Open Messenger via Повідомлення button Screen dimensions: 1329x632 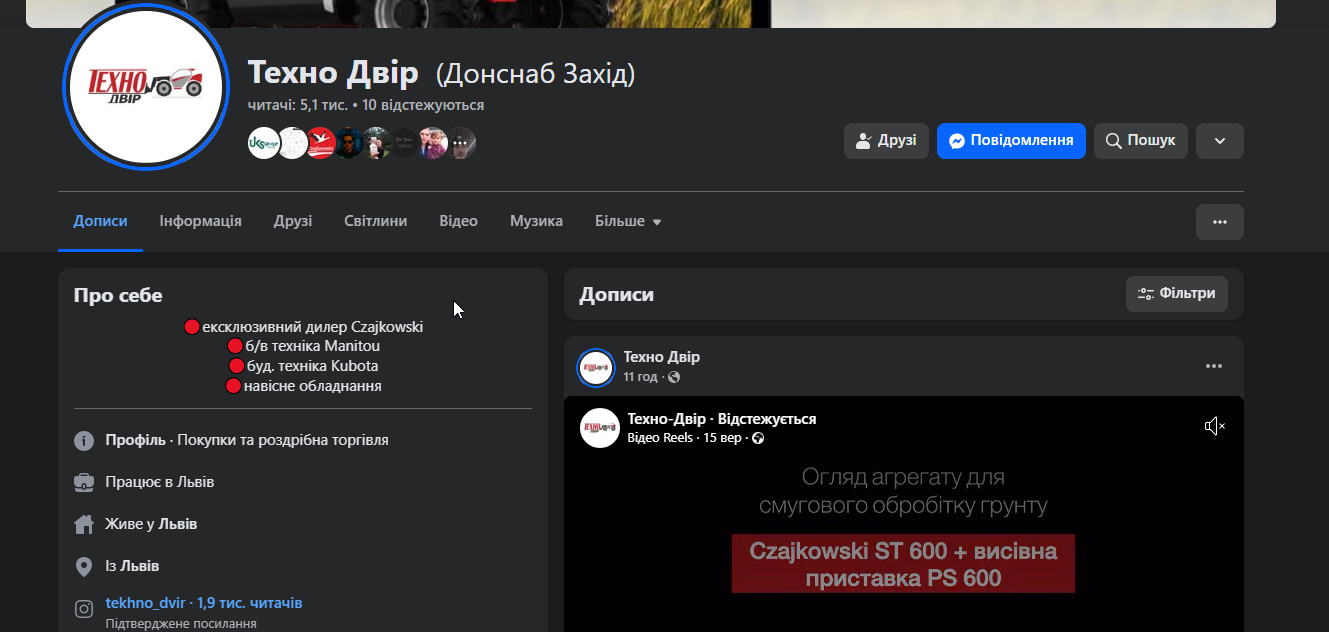(1011, 141)
